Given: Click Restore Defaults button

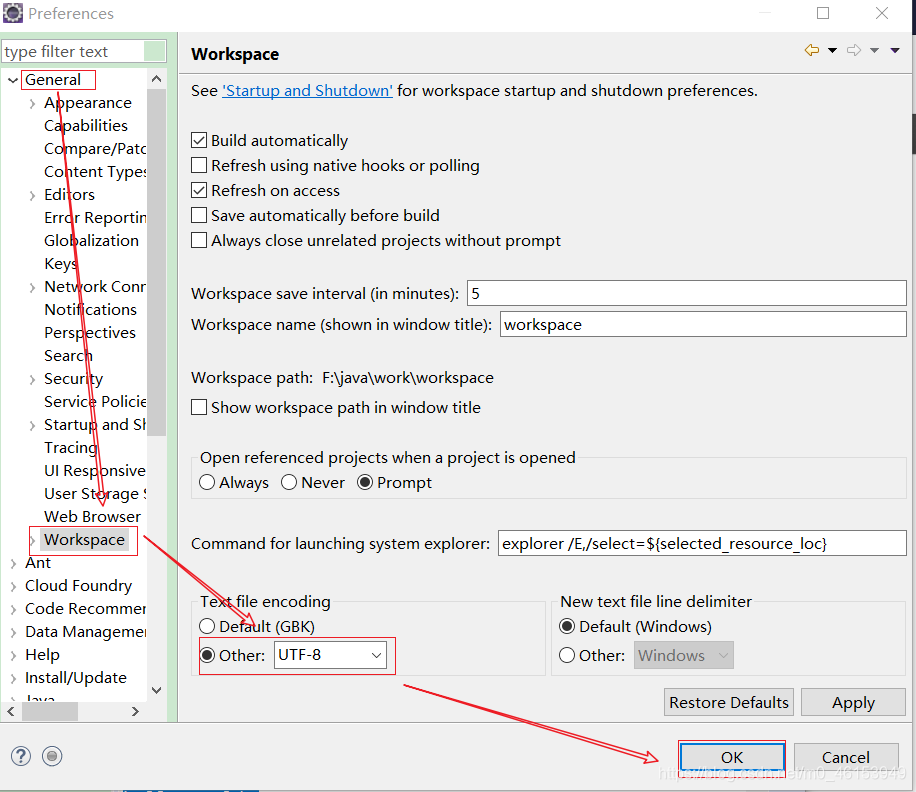Looking at the screenshot, I should click(x=728, y=702).
